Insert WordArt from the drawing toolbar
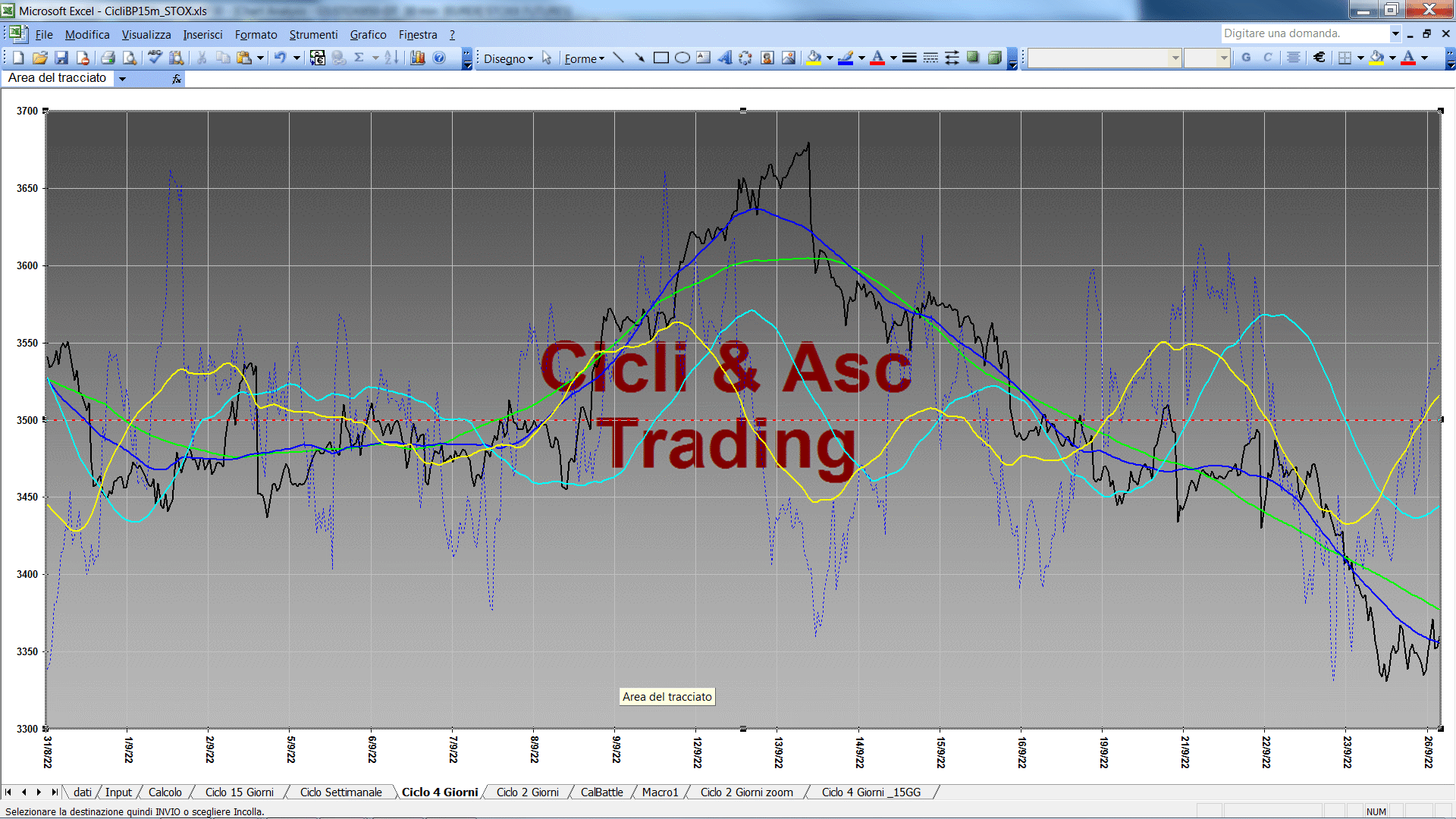Viewport: 1456px width, 819px height. 725,58
